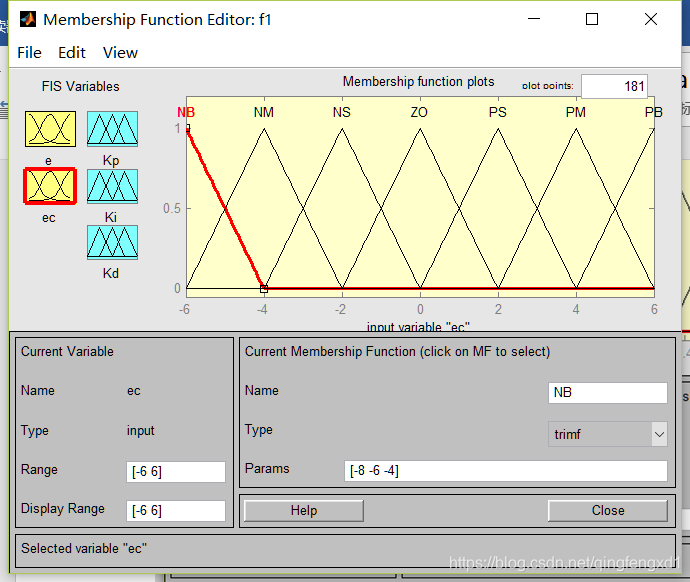
Task: Select the PM membership function label
Action: [x=576, y=113]
